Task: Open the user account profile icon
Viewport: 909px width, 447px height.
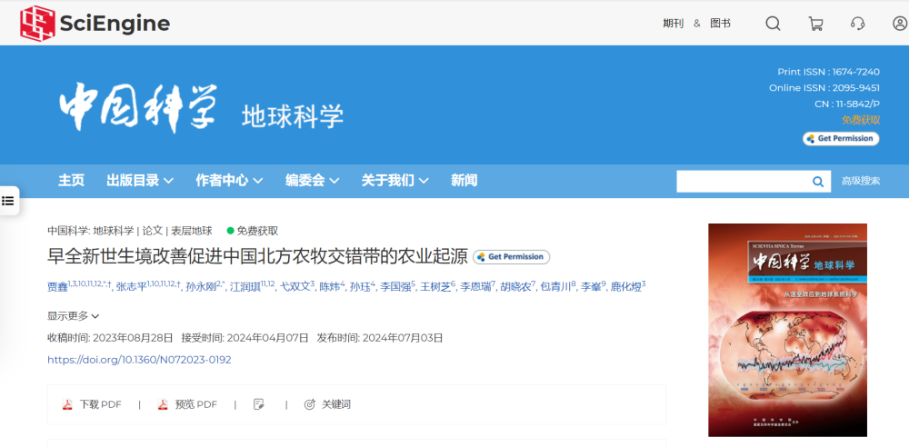Action: click(899, 24)
